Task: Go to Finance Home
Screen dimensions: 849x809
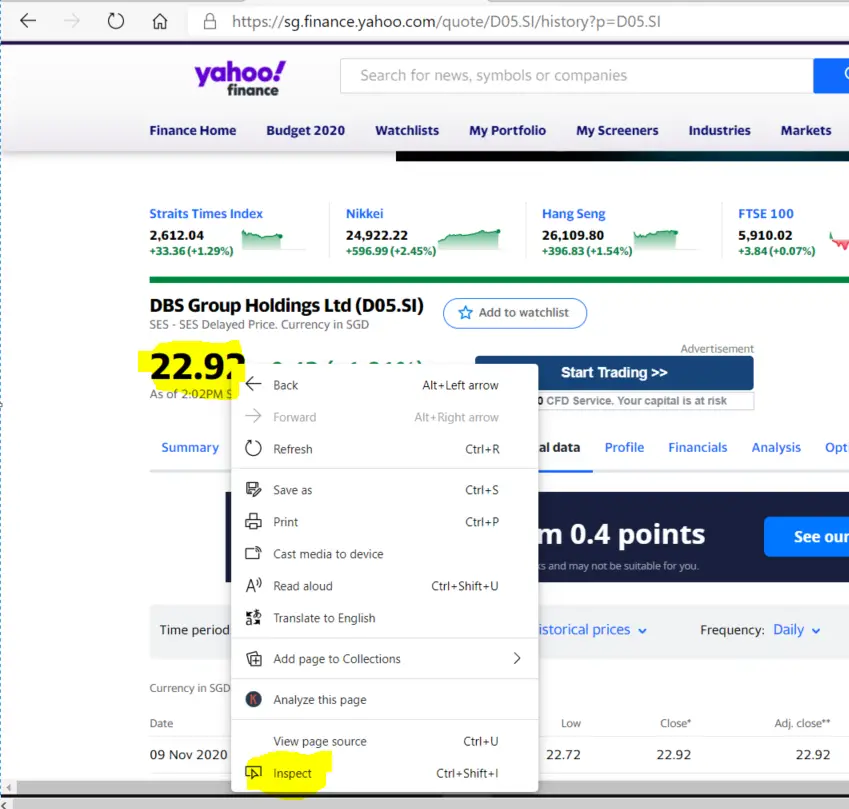Action: [193, 131]
